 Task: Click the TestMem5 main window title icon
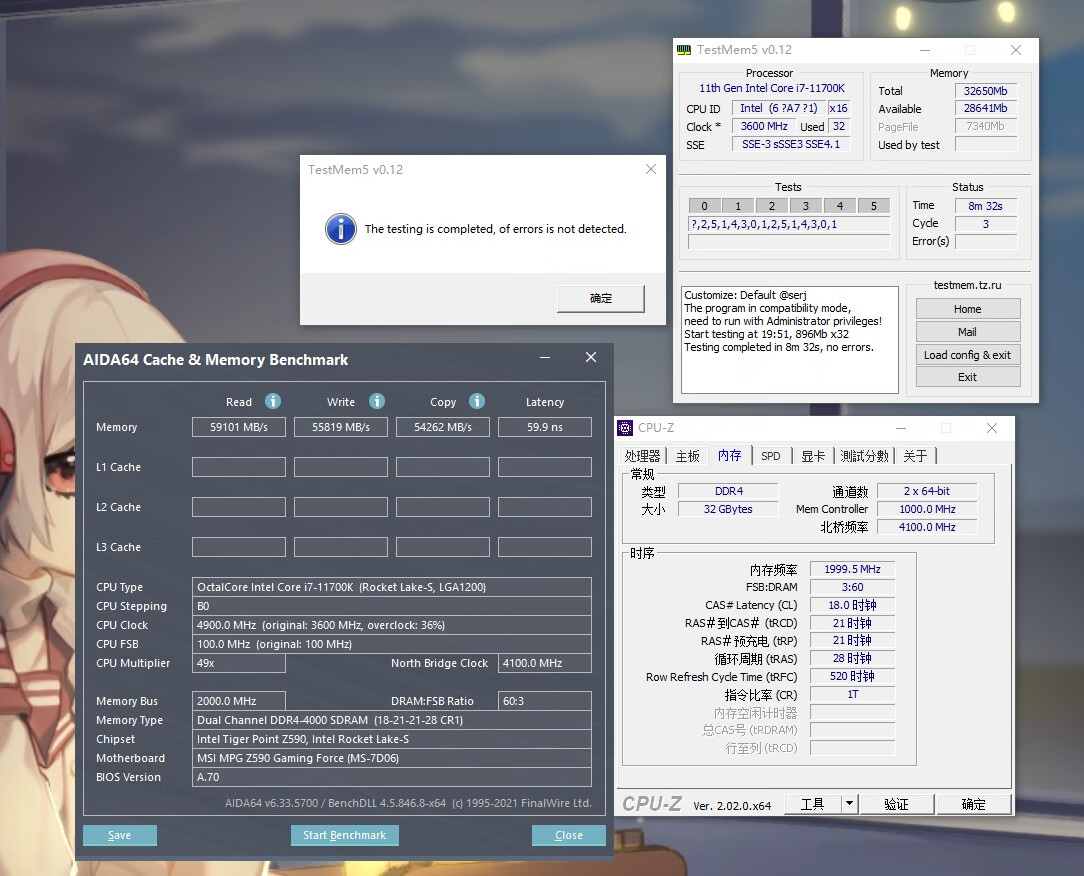click(684, 50)
